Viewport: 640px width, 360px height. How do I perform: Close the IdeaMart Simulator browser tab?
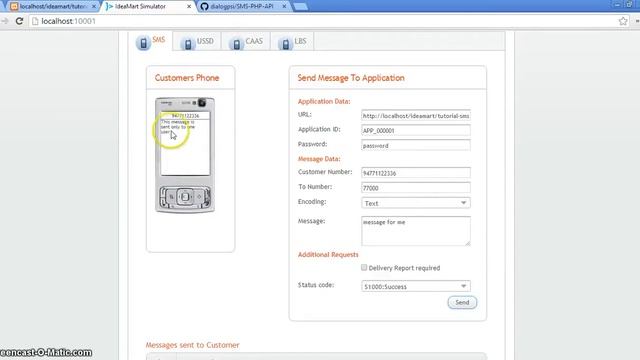[189, 7]
